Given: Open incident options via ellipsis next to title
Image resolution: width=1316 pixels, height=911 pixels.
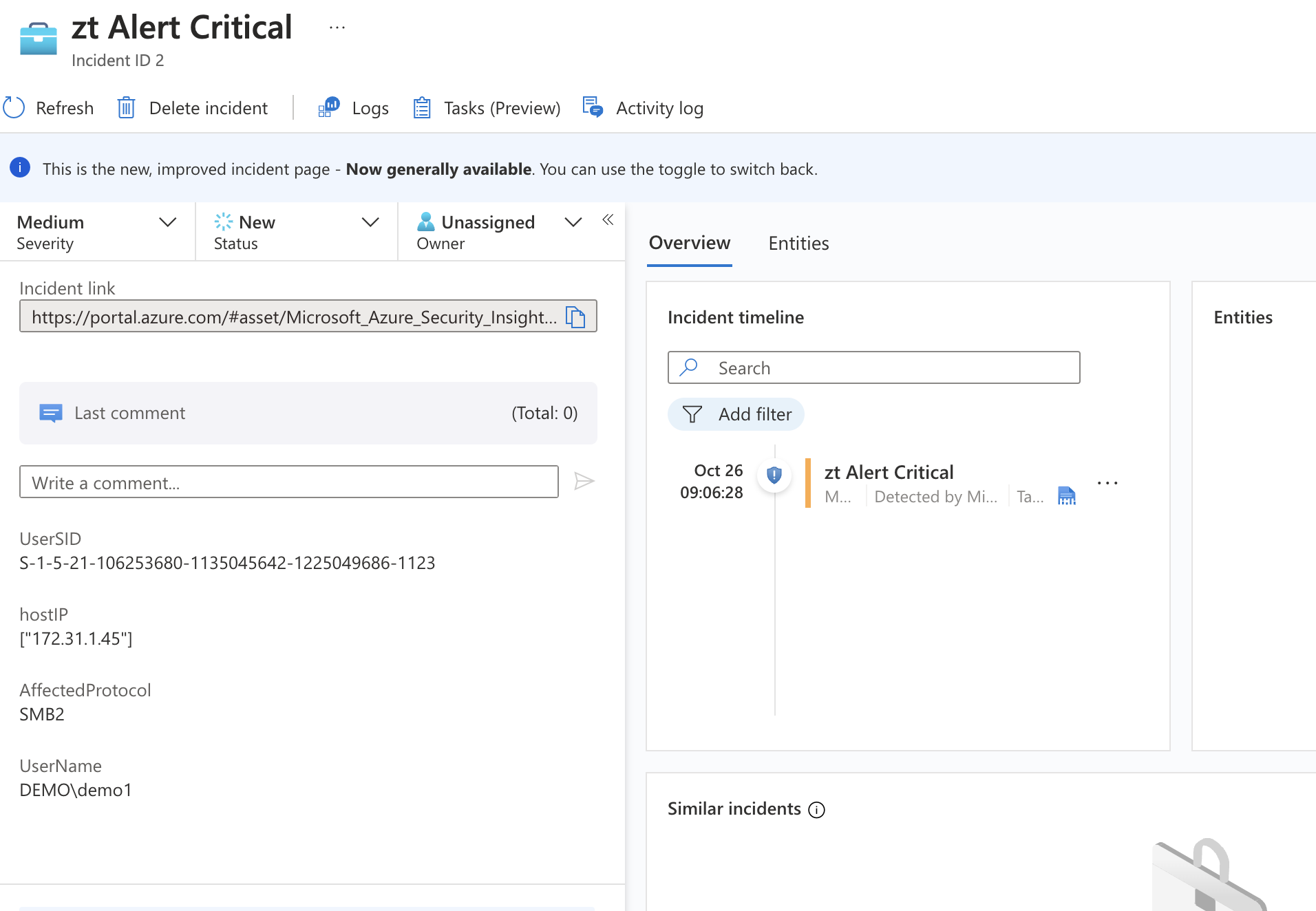Looking at the screenshot, I should (x=337, y=27).
